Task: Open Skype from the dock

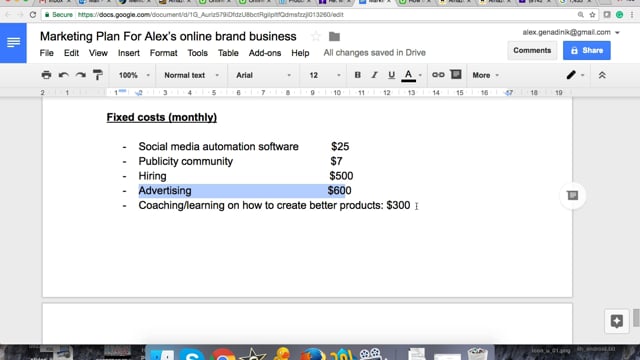Action: (x=191, y=354)
